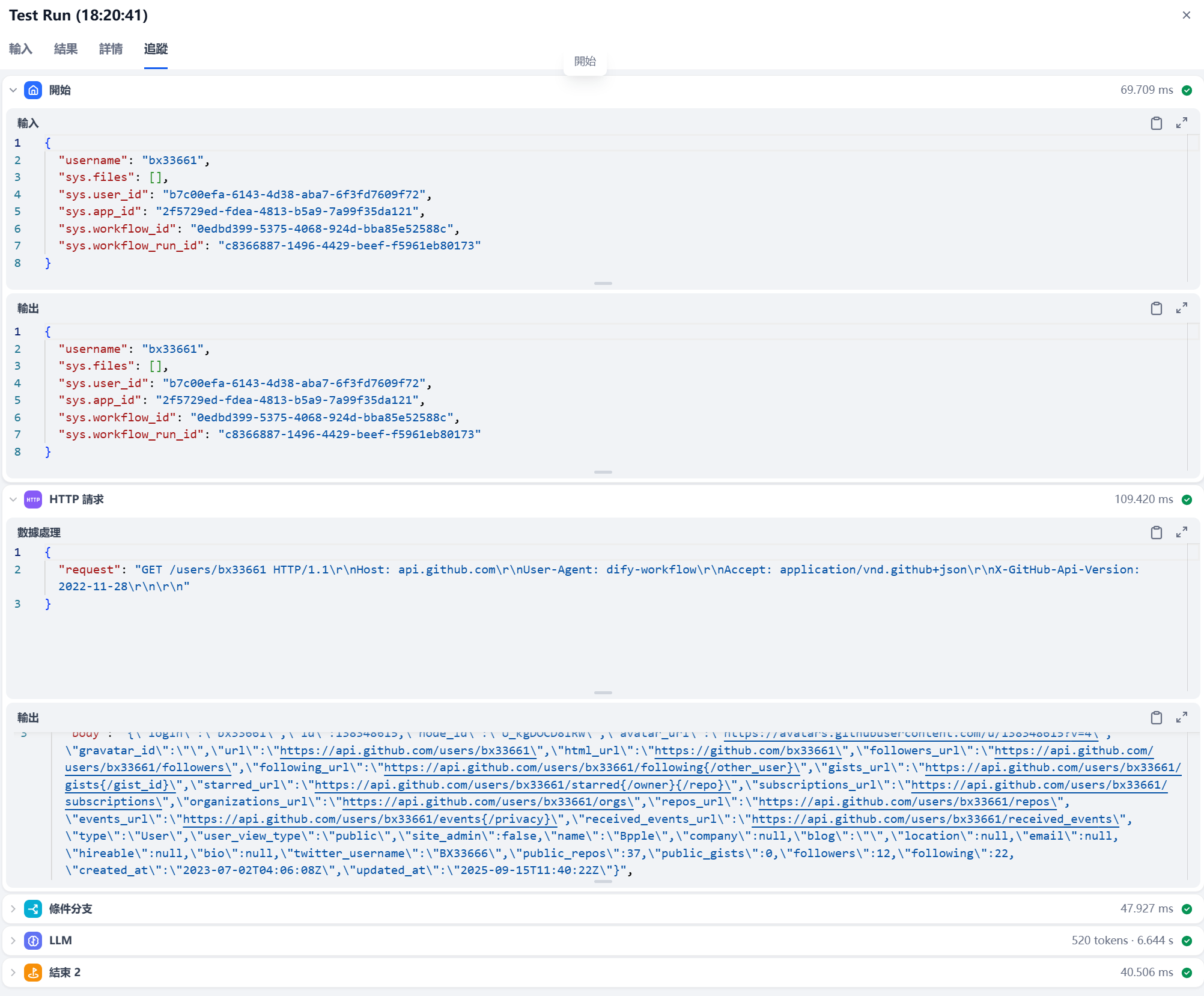Open the 輸入 tab
The image size is (1204, 996).
pyautogui.click(x=20, y=49)
